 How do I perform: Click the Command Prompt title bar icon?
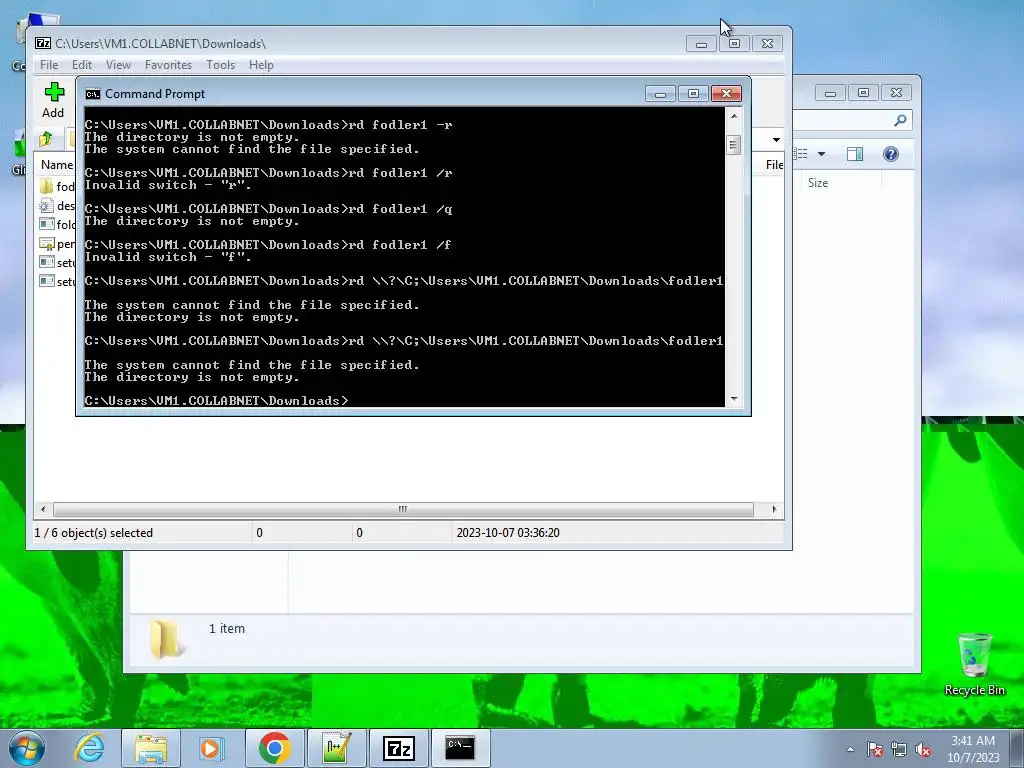tap(93, 94)
